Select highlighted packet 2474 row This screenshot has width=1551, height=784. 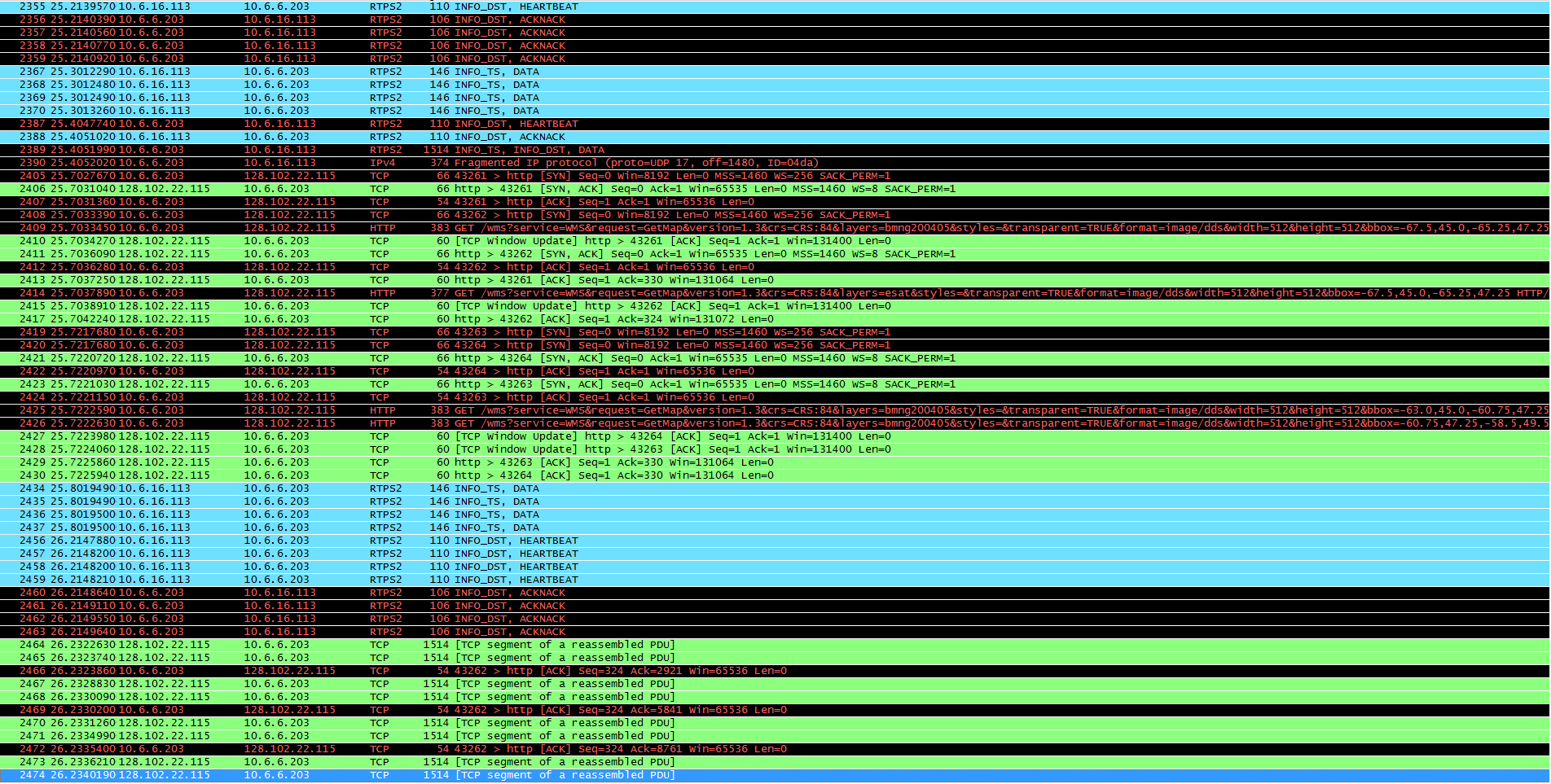775,775
